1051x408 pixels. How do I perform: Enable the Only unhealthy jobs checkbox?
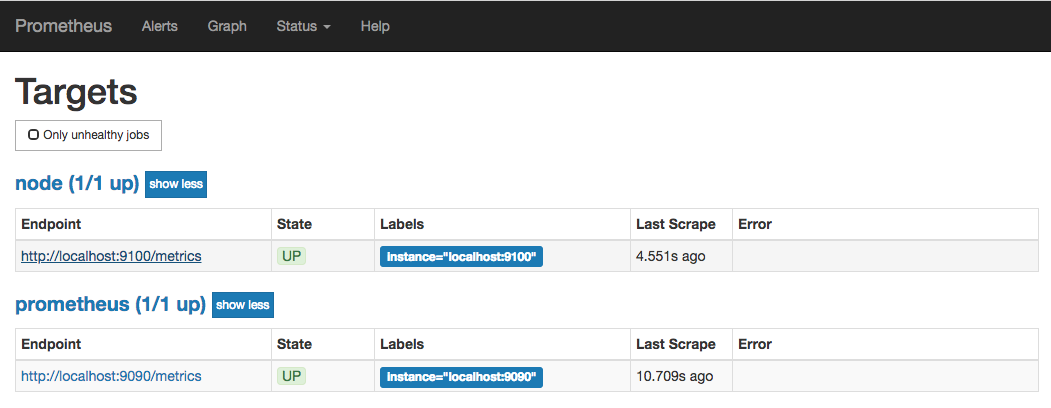(34, 135)
